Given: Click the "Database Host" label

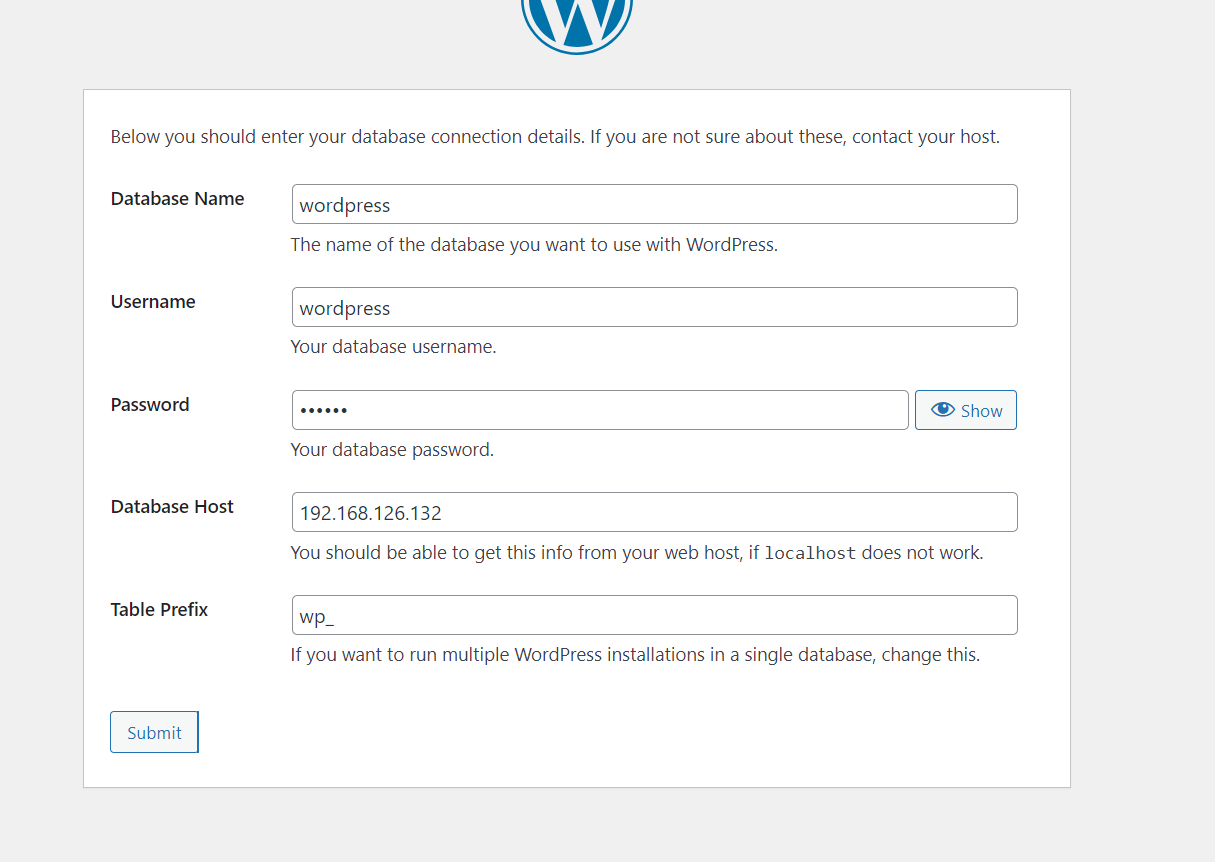Looking at the screenshot, I should tap(172, 507).
